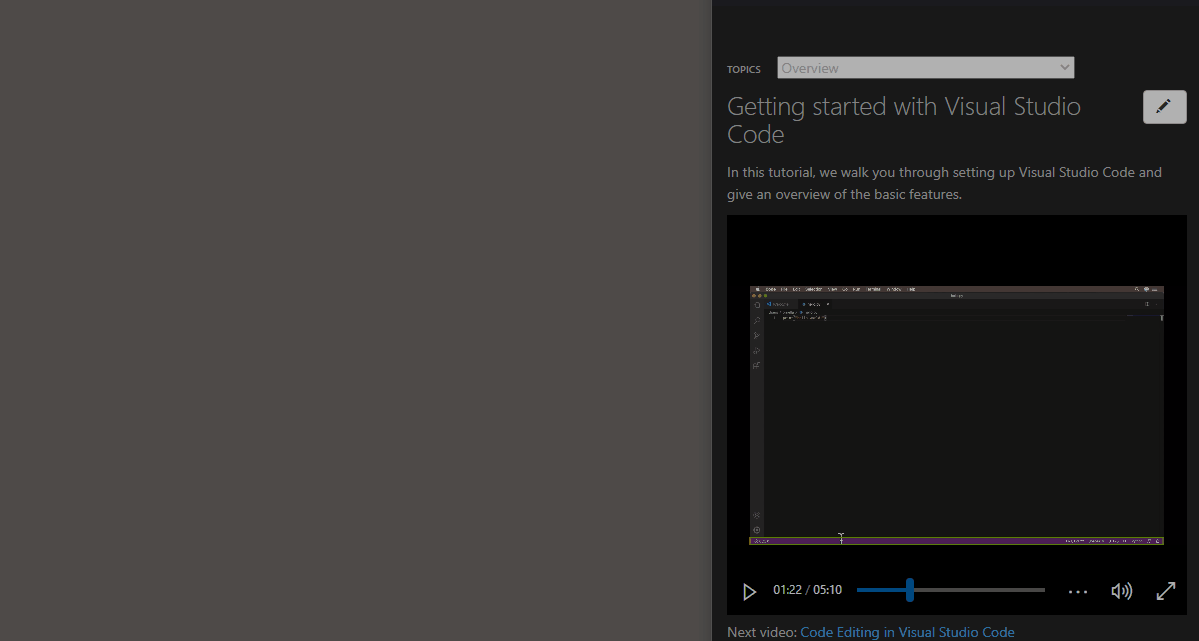
Task: Click the fullscreen expand icon on the video player
Action: coord(1166,591)
